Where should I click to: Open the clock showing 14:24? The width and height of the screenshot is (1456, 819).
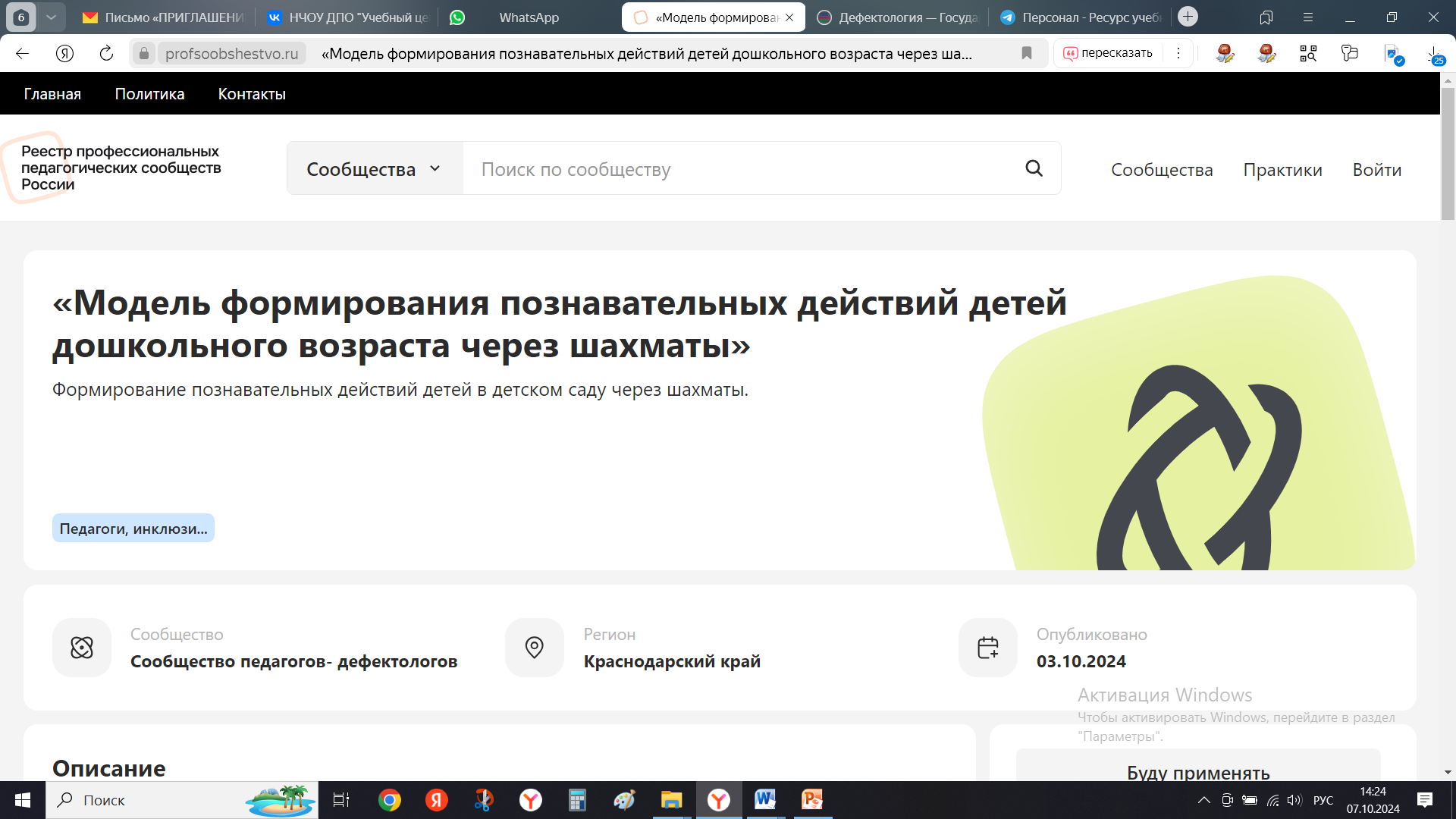click(1373, 800)
